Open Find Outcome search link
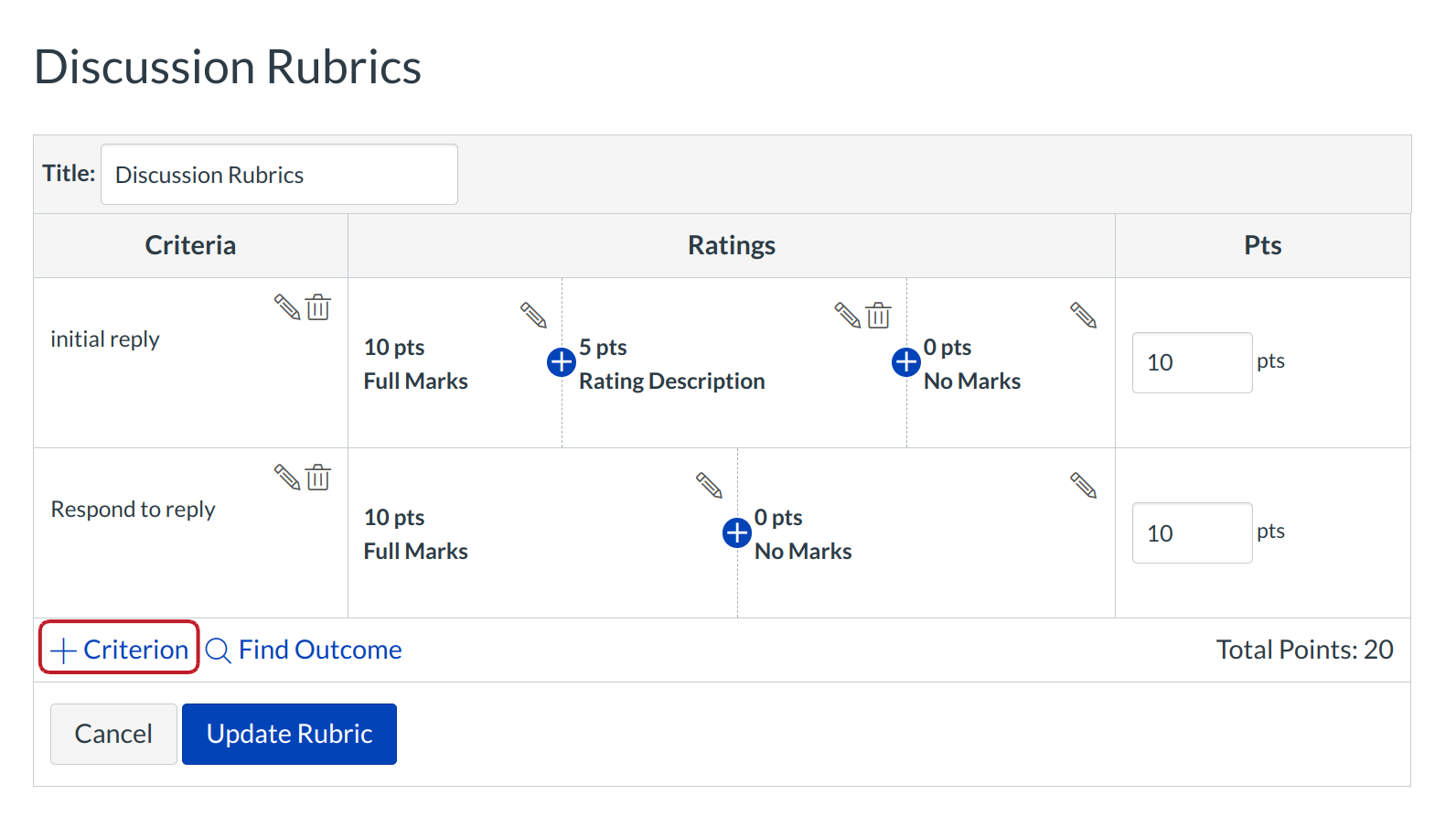 (305, 650)
